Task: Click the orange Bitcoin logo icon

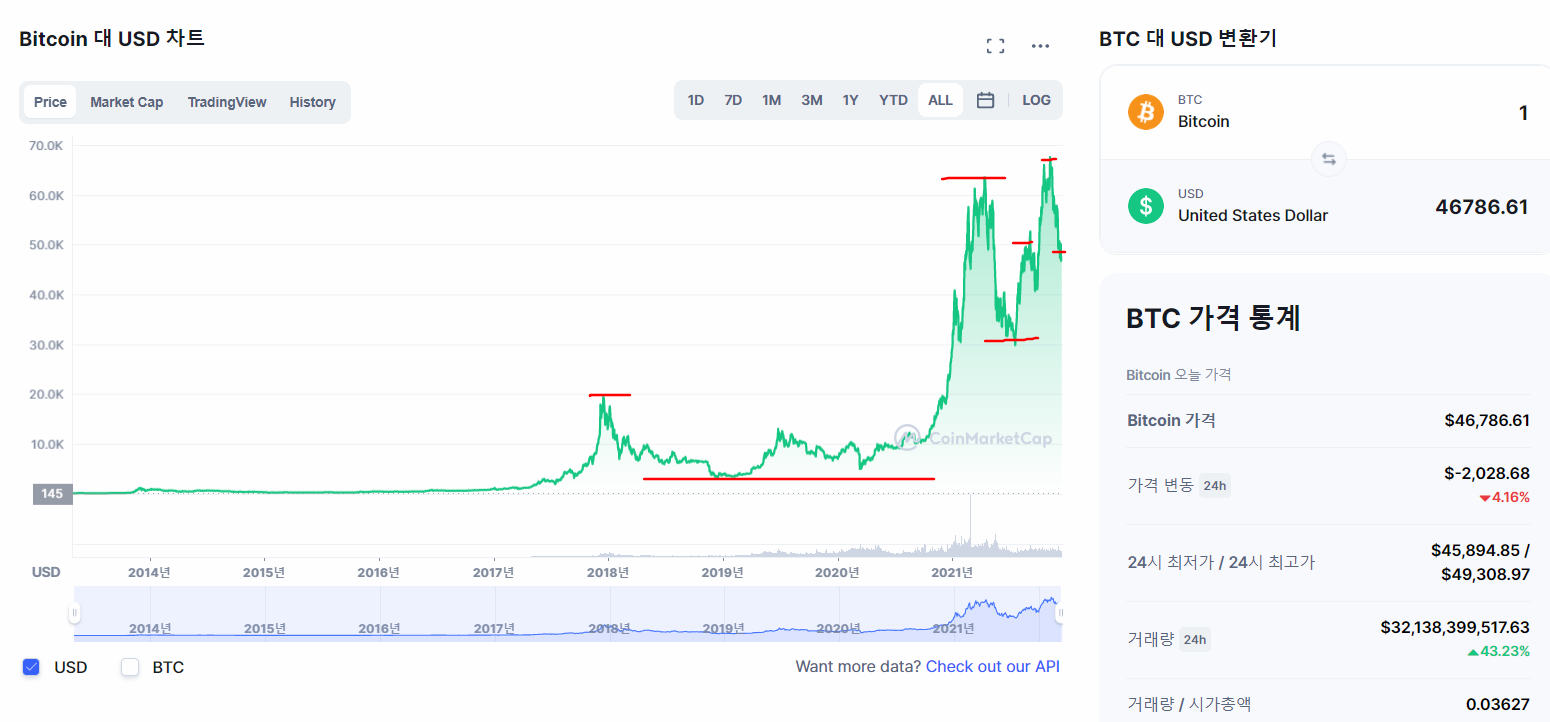Action: 1146,112
